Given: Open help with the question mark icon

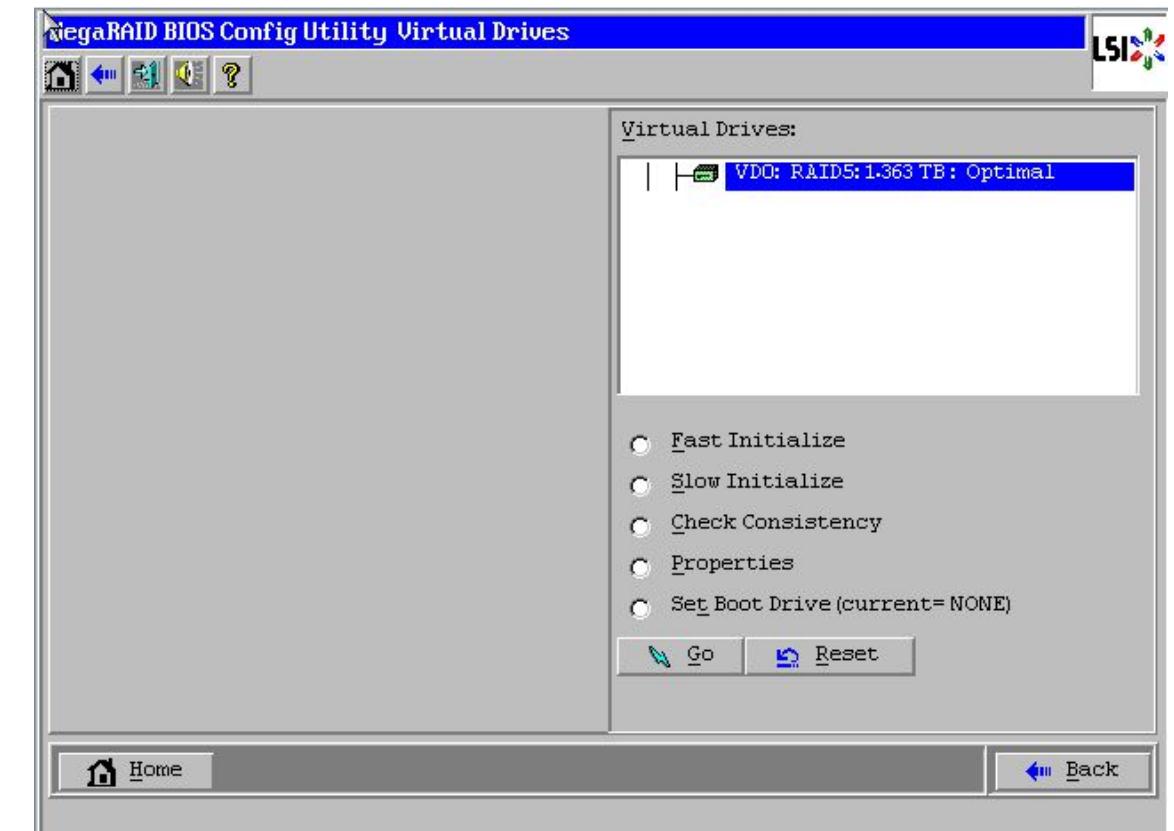Looking at the screenshot, I should pos(232,76).
